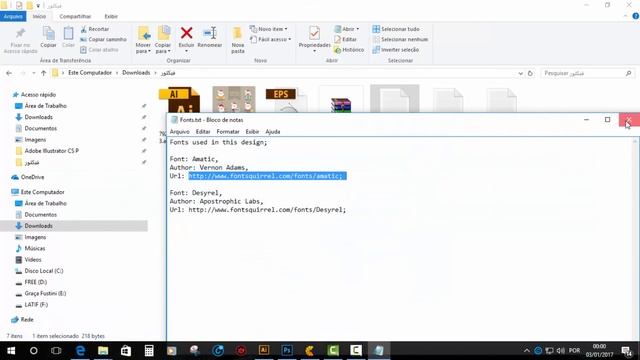Click Selecionar tudo in the ribbon
The width and height of the screenshot is (640, 360).
tap(396, 29)
